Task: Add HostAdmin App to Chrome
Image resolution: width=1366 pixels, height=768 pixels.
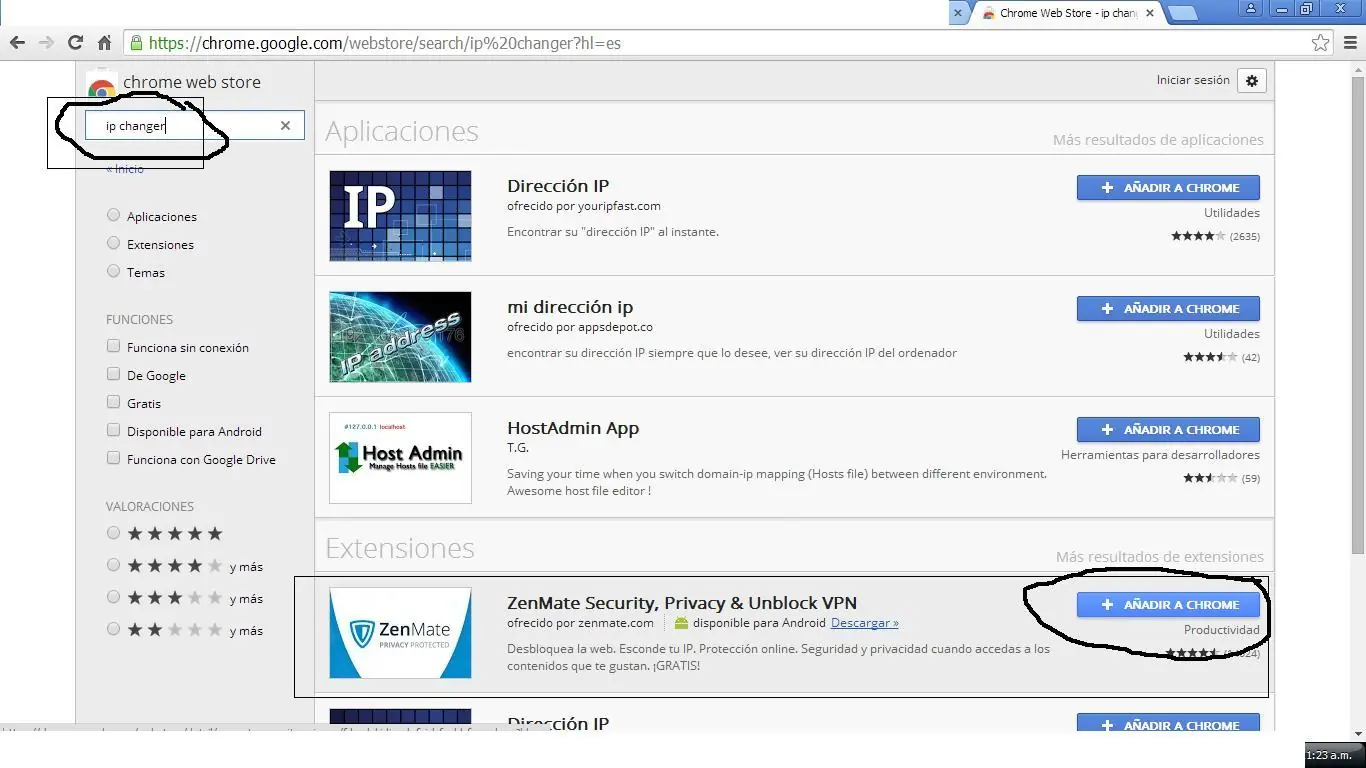Action: coord(1168,430)
